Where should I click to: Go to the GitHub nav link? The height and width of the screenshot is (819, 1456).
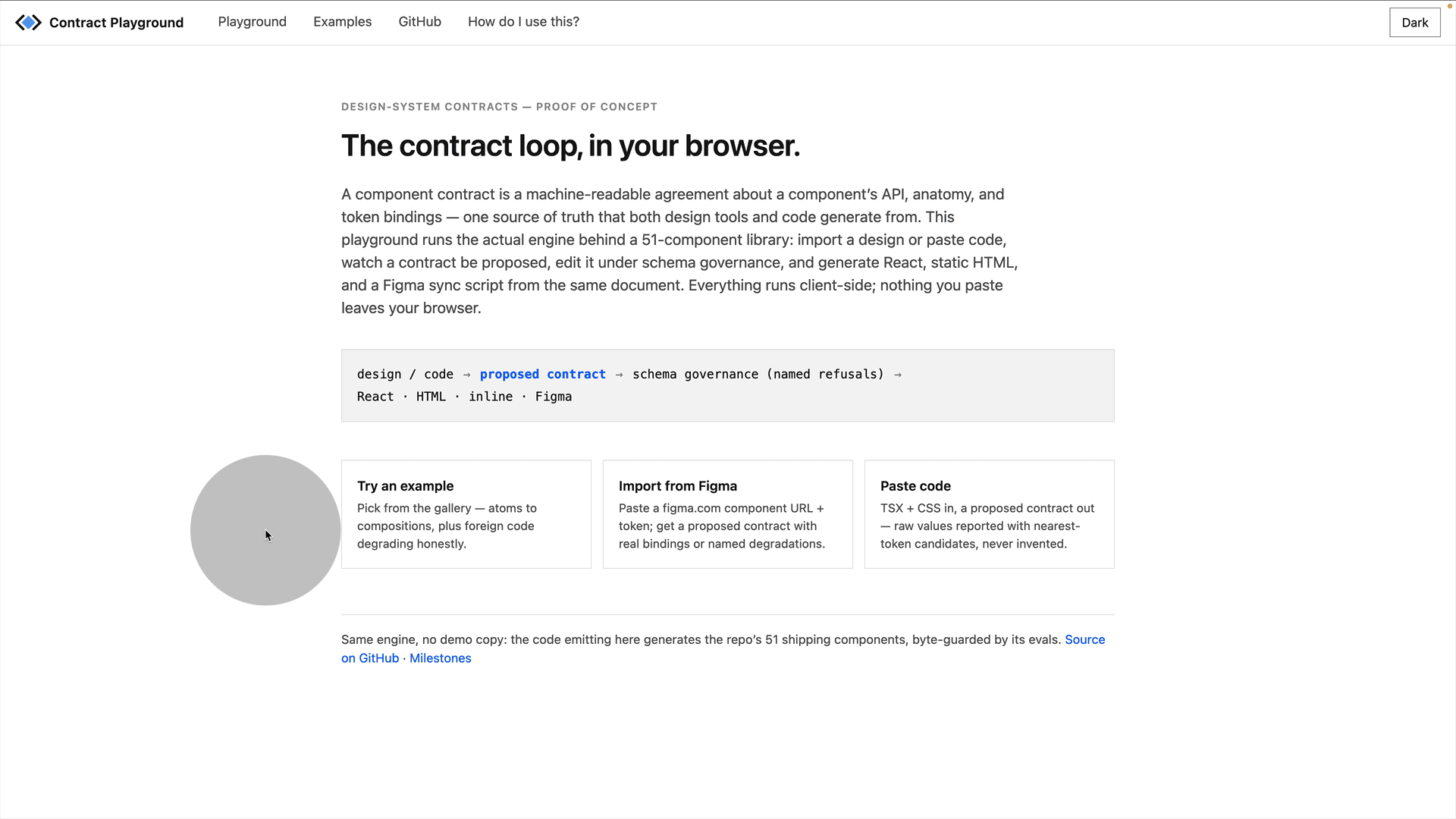(x=420, y=22)
